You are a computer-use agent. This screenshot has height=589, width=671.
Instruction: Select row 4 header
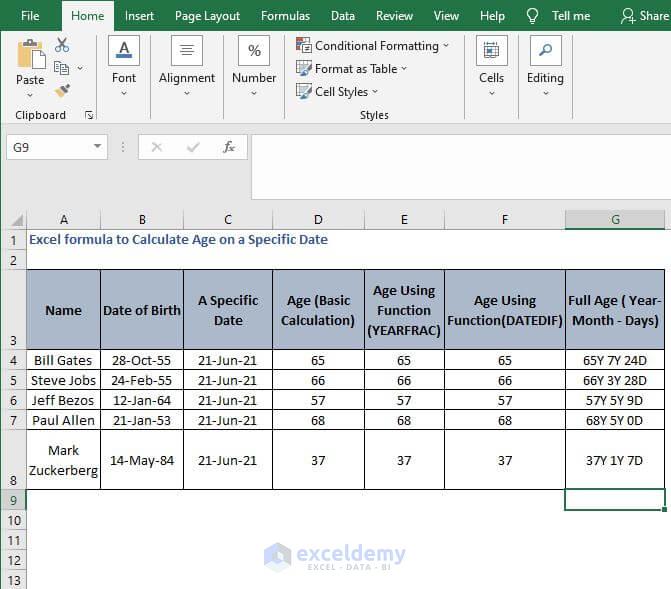coord(14,360)
